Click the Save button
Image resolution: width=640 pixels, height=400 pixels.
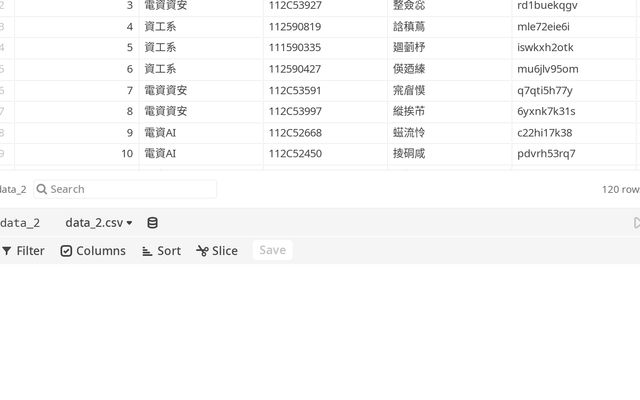pos(272,250)
